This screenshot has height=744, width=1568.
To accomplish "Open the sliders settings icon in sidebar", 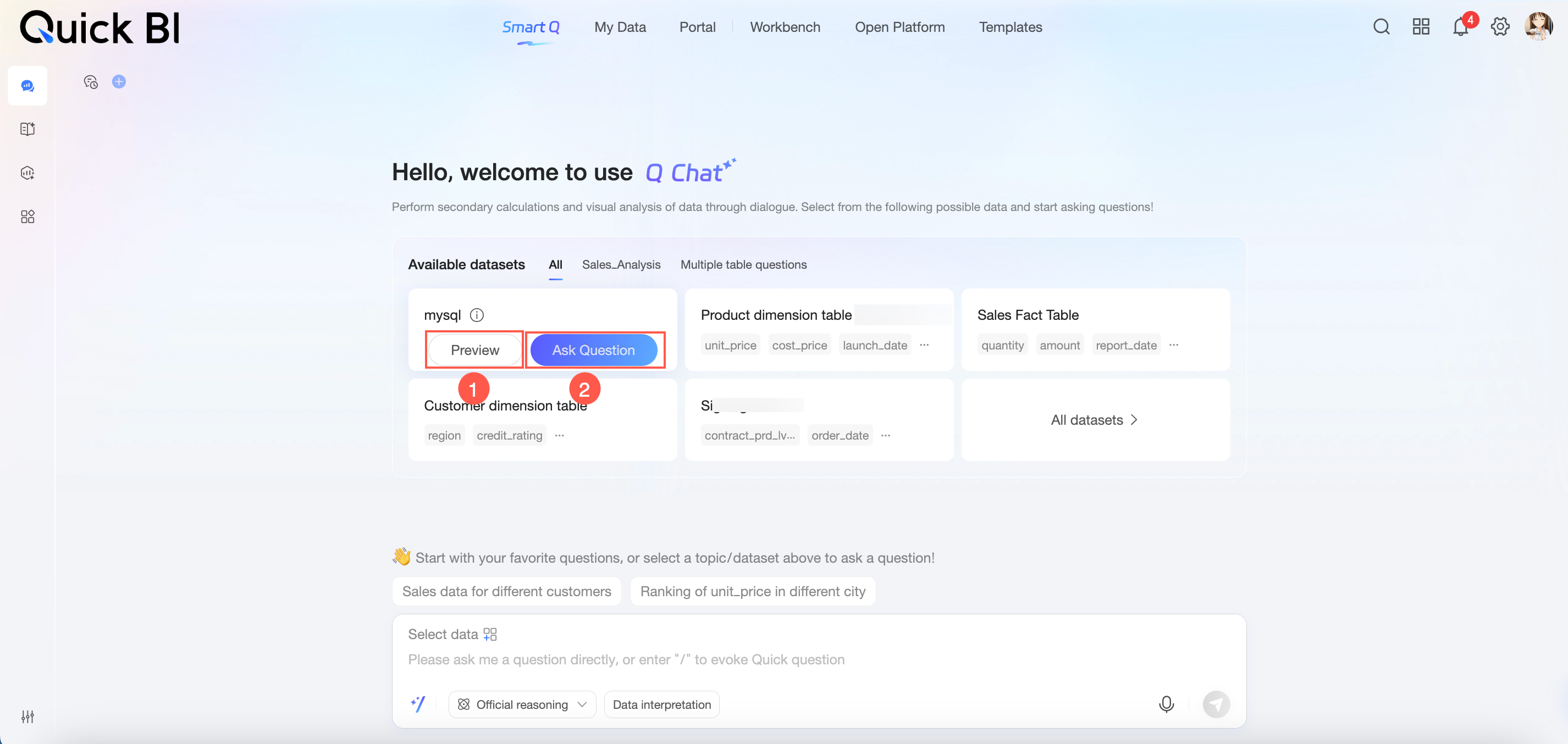I will click(27, 716).
